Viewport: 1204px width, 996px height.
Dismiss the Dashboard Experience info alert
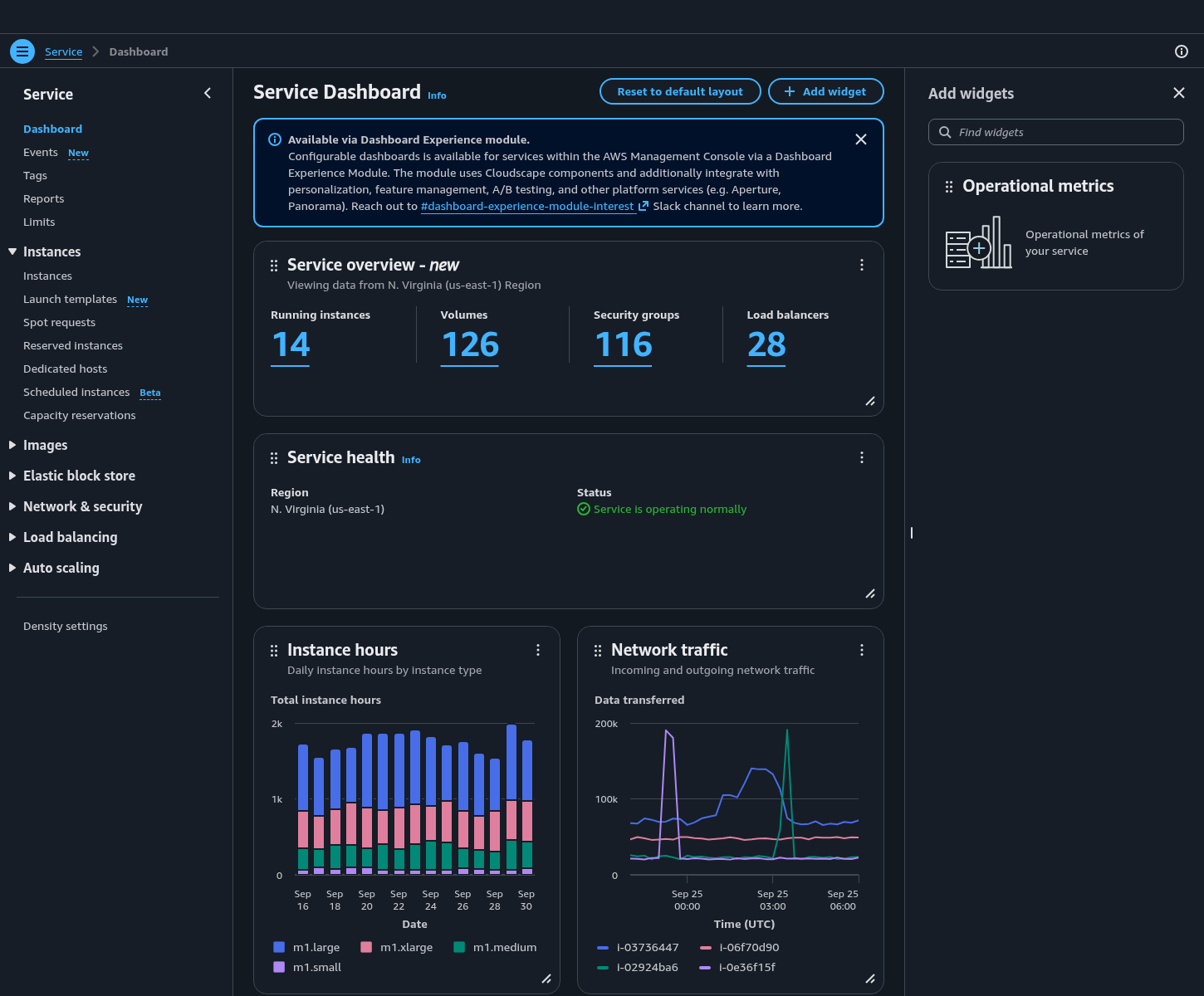tap(861, 139)
